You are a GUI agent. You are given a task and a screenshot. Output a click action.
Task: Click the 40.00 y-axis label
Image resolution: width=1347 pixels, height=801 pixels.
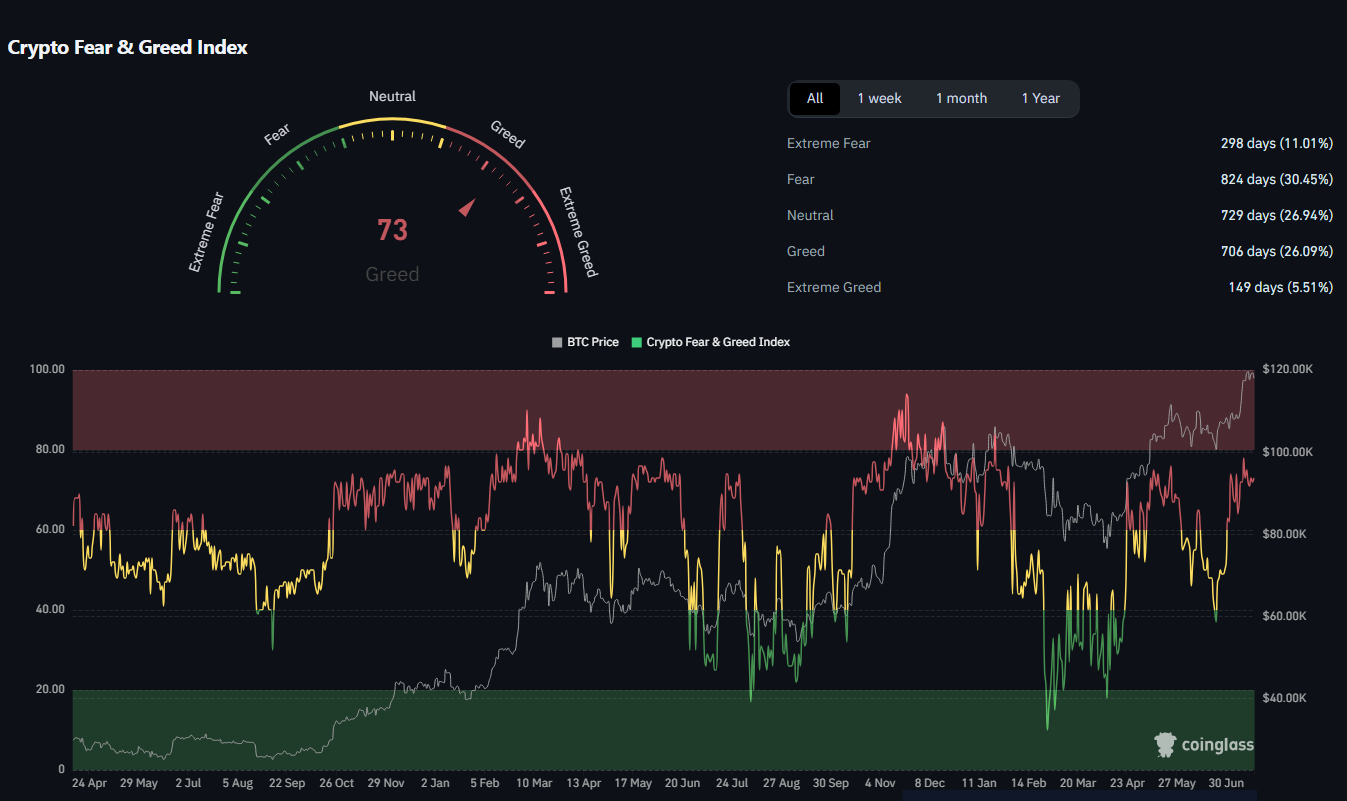point(51,610)
